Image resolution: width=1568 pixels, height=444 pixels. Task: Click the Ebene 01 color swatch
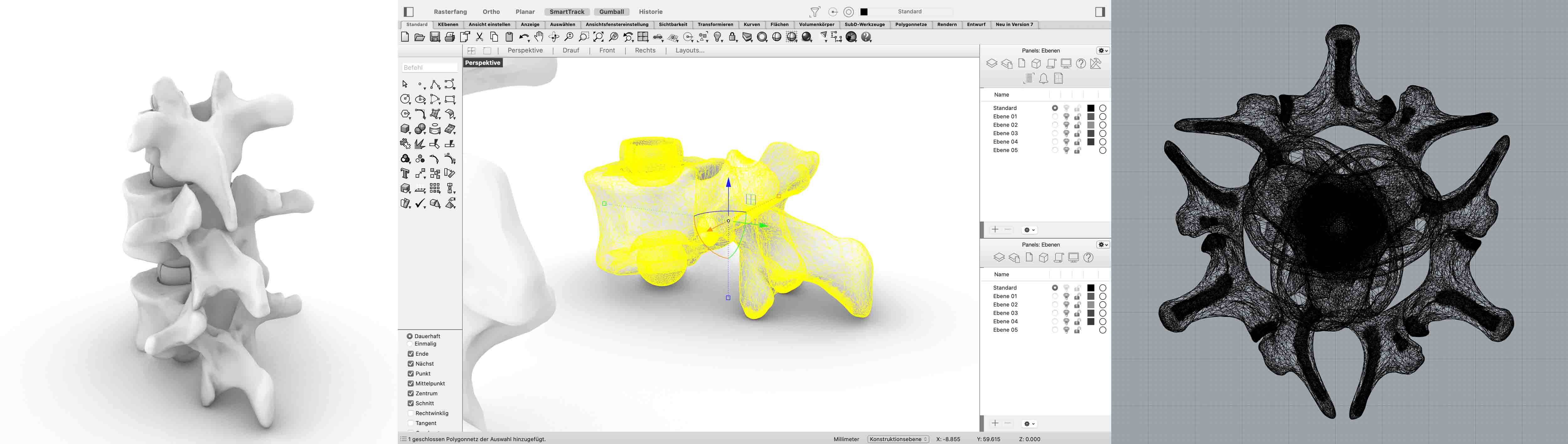[x=1091, y=116]
